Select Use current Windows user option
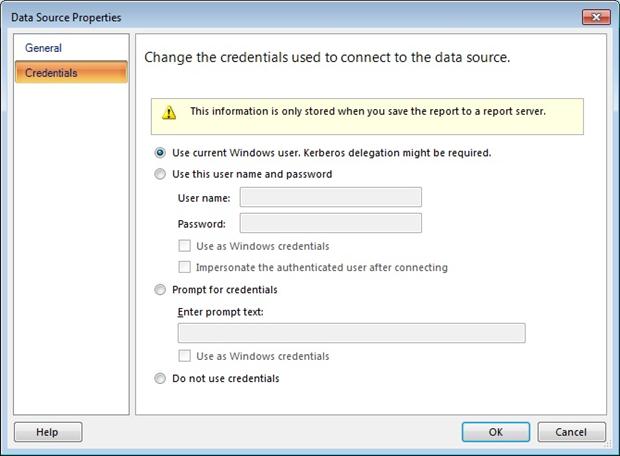The image size is (620, 456). 160,154
